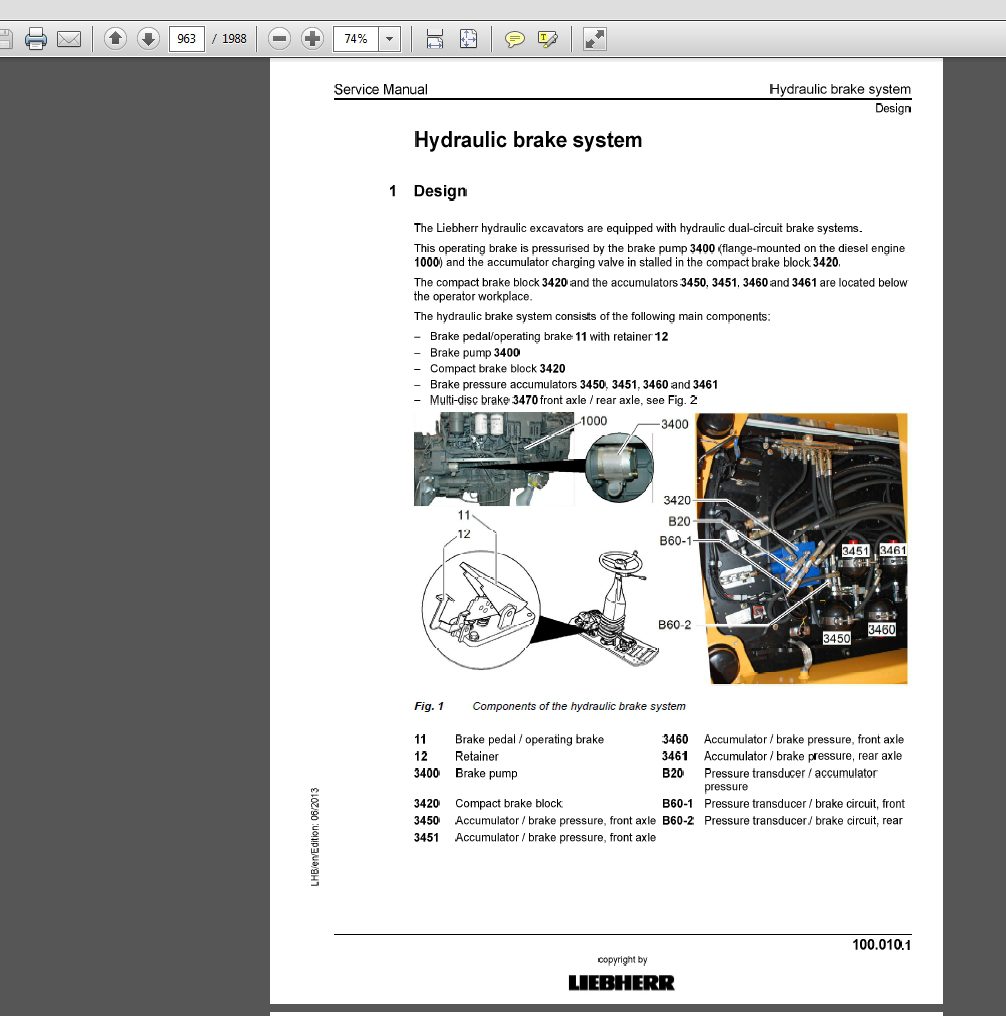This screenshot has width=1006, height=1016.
Task: Zoom out with the minus button
Action: 279,39
